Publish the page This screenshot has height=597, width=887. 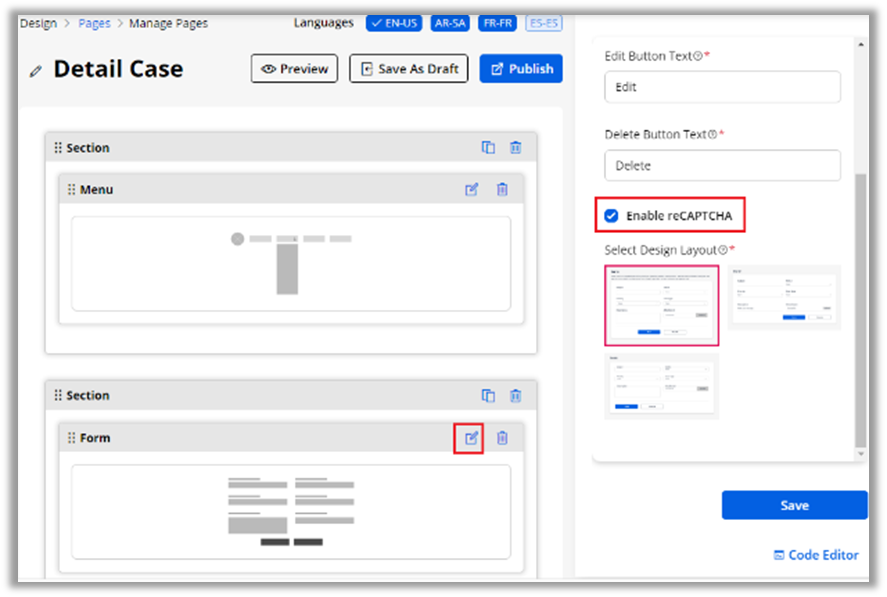521,69
